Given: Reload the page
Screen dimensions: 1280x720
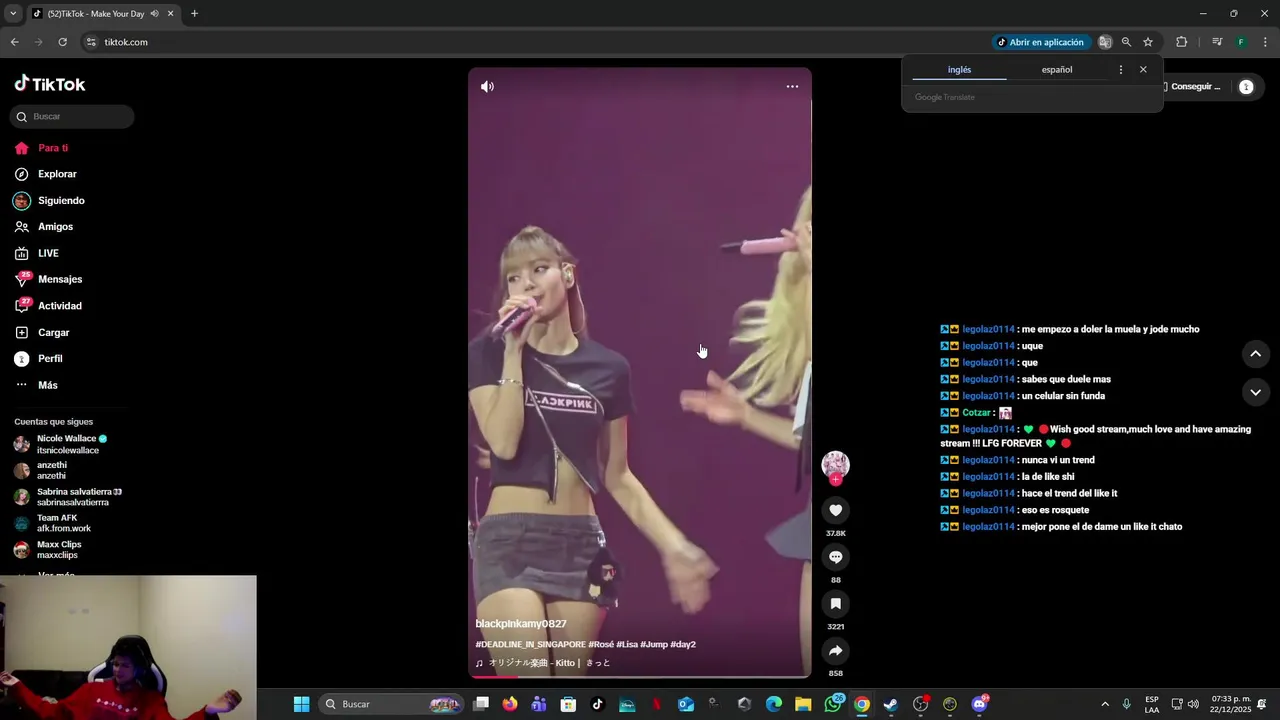Looking at the screenshot, I should click(62, 42).
